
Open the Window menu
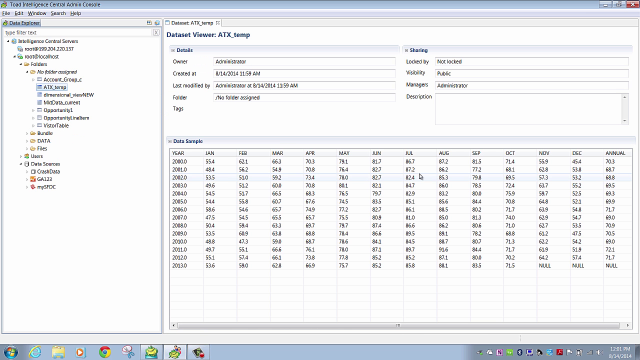point(37,13)
